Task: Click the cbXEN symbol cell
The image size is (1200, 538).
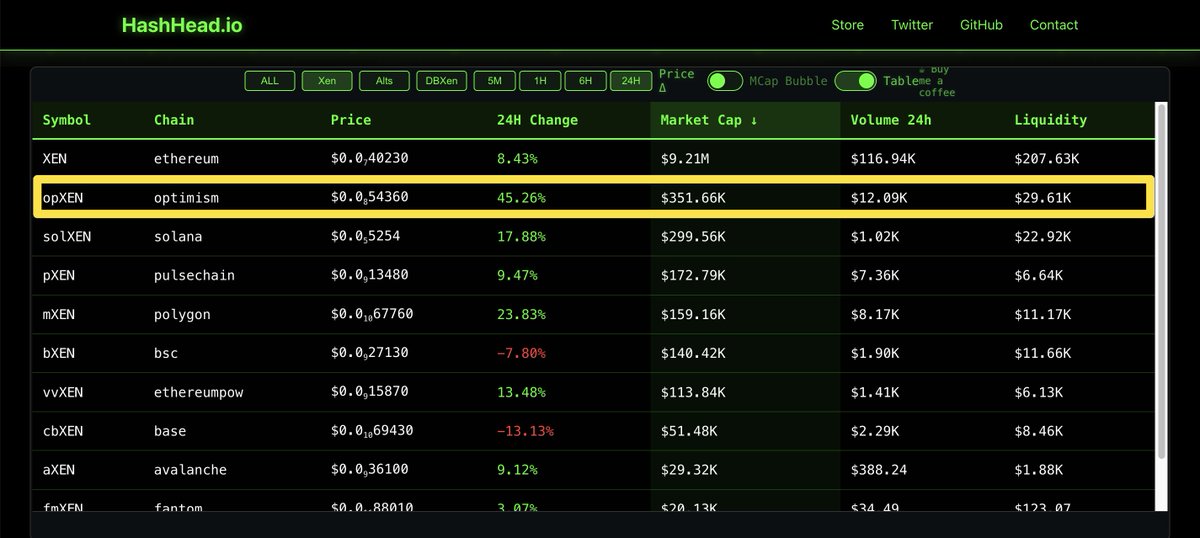Action: coord(63,431)
